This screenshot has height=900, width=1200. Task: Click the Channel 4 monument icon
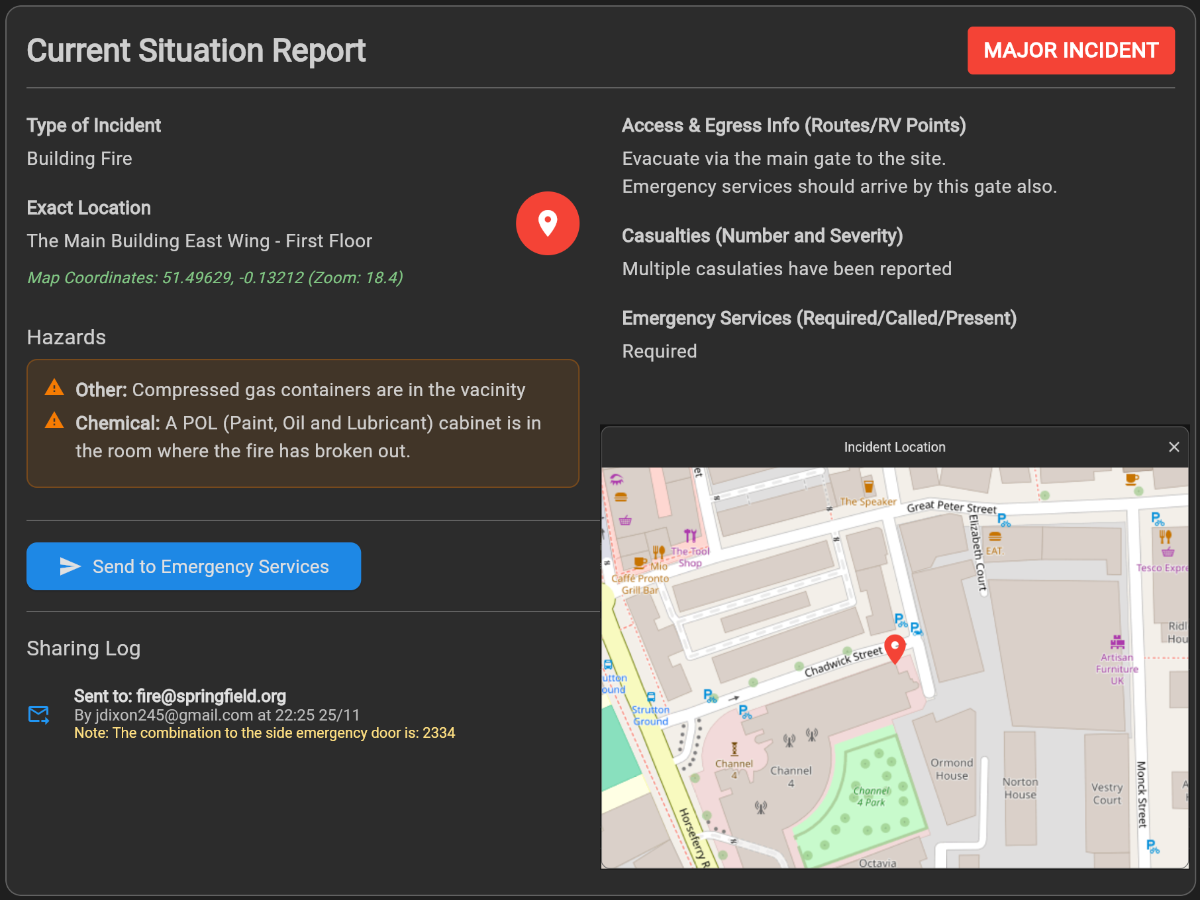tap(735, 746)
